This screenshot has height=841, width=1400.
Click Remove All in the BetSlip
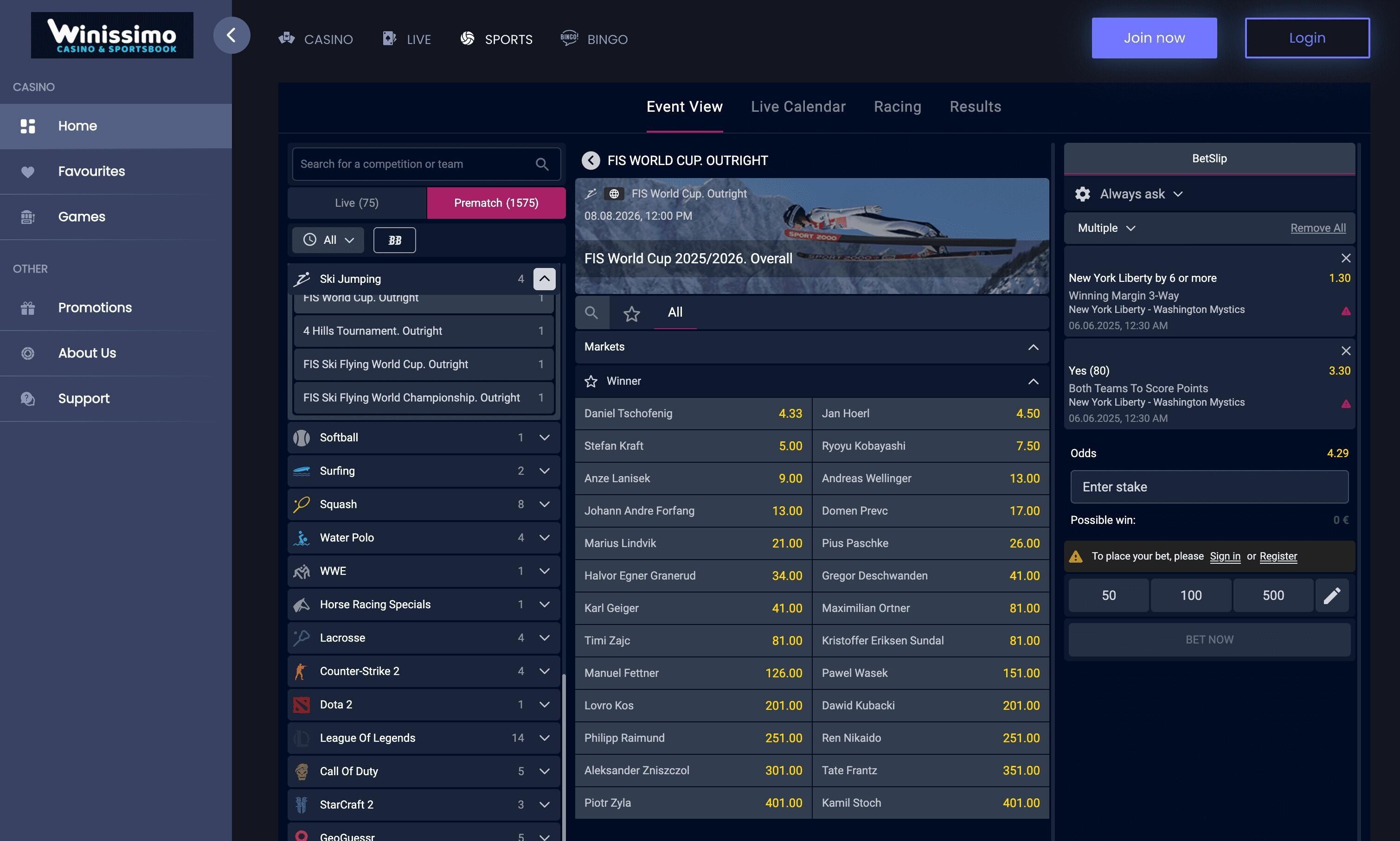(x=1318, y=228)
